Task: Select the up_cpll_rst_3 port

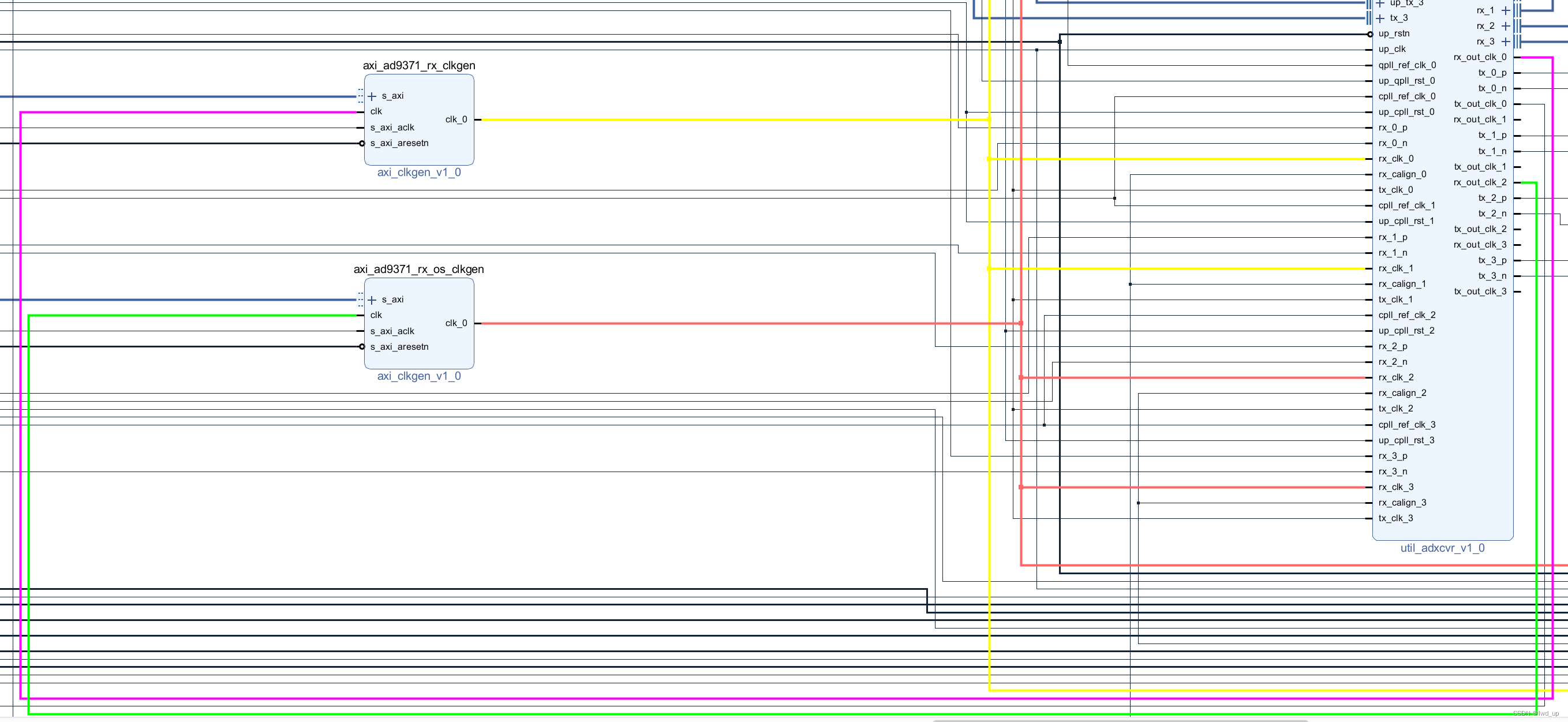Action: [x=1406, y=440]
